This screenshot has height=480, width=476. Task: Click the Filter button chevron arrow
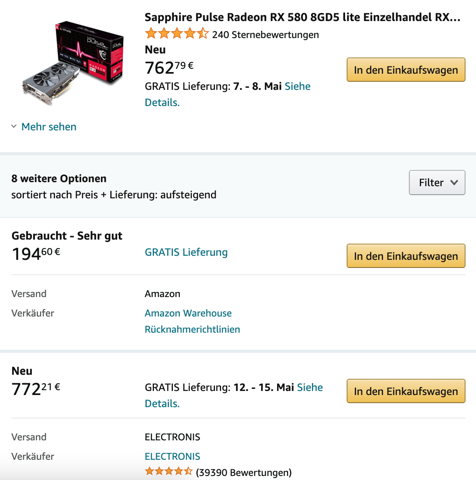tap(454, 182)
